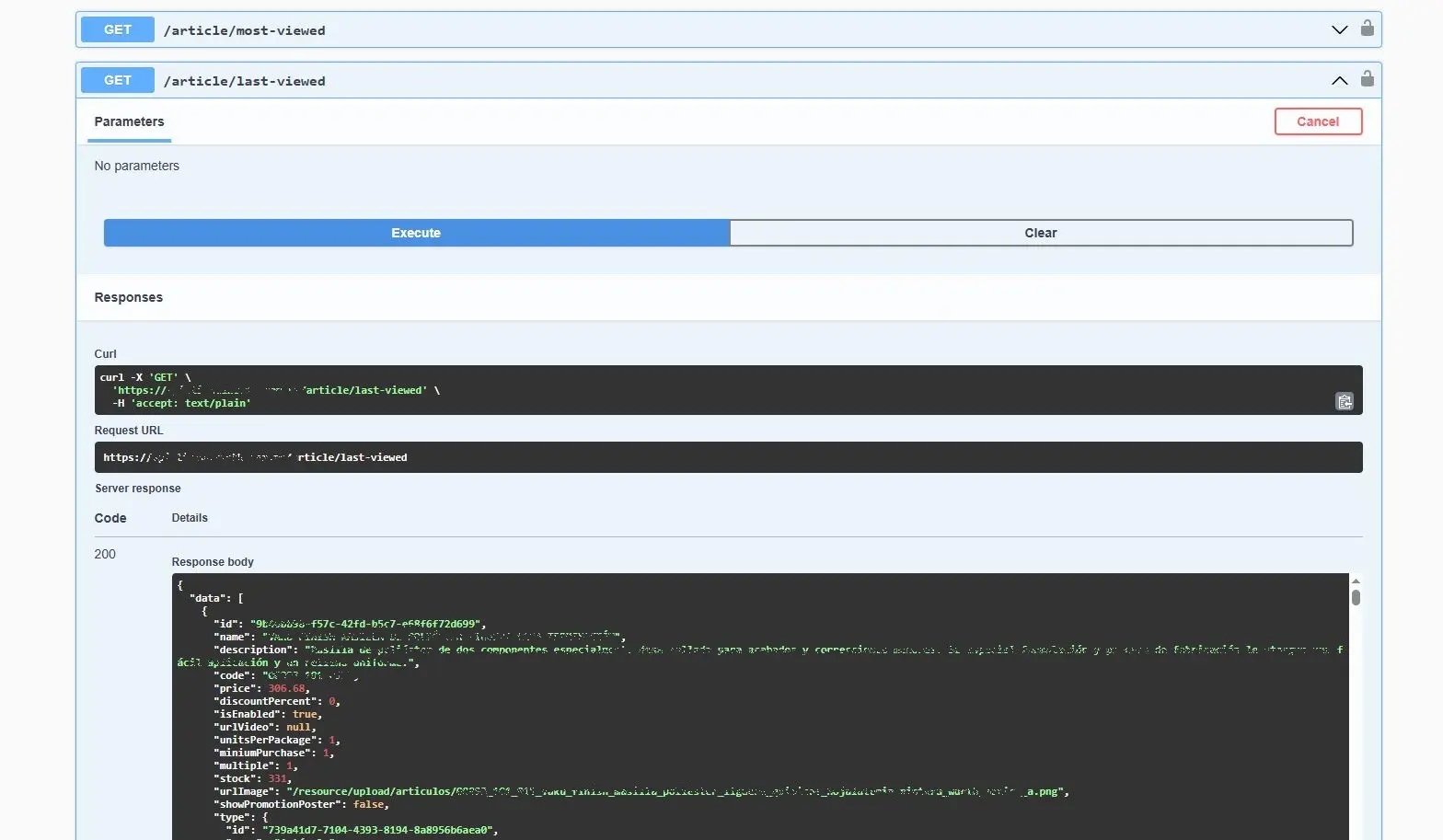Screen dimensions: 1443x840
Task: Open the /article/most-viewed path row
Action: point(244,30)
